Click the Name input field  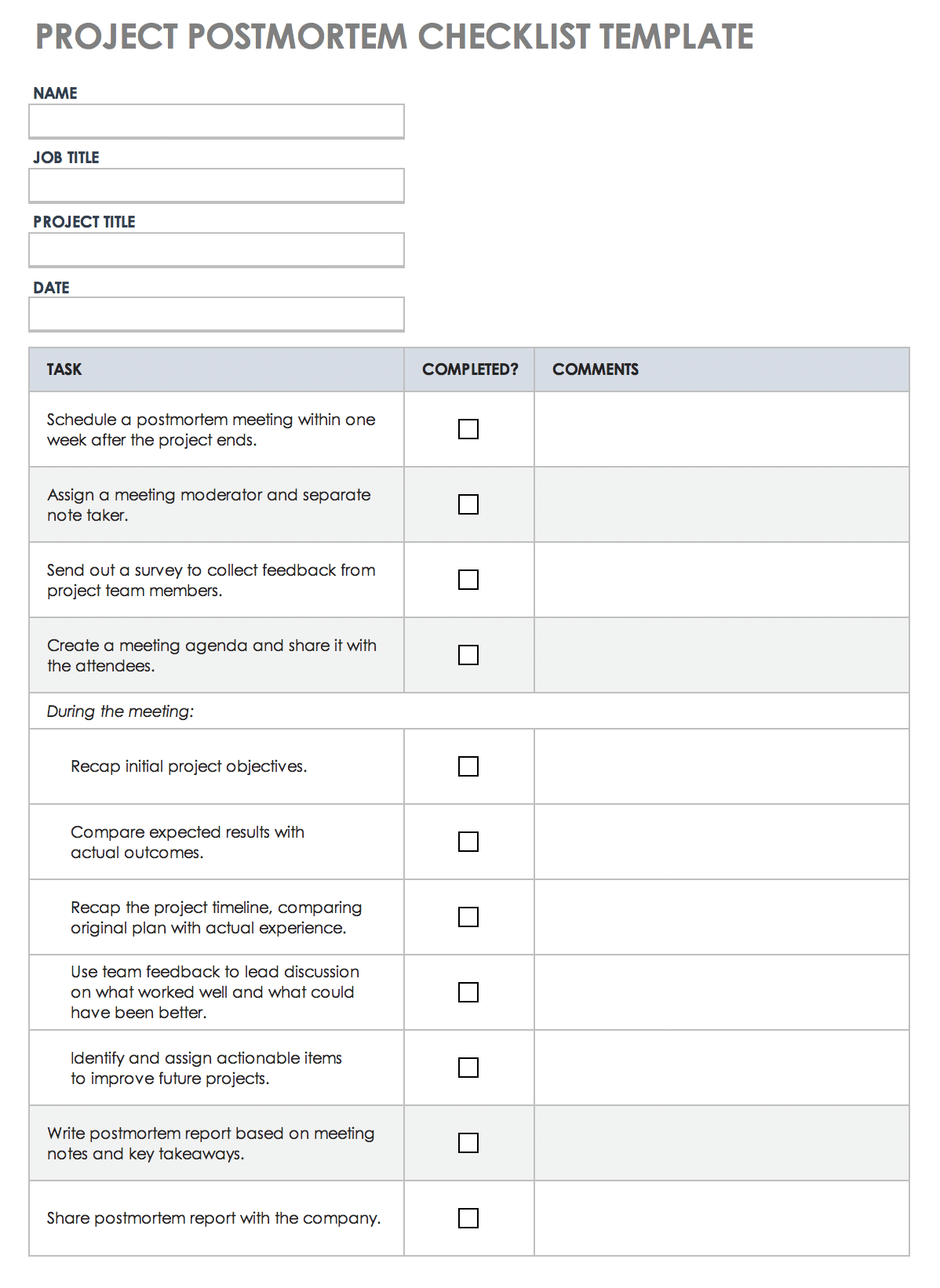coord(217,122)
